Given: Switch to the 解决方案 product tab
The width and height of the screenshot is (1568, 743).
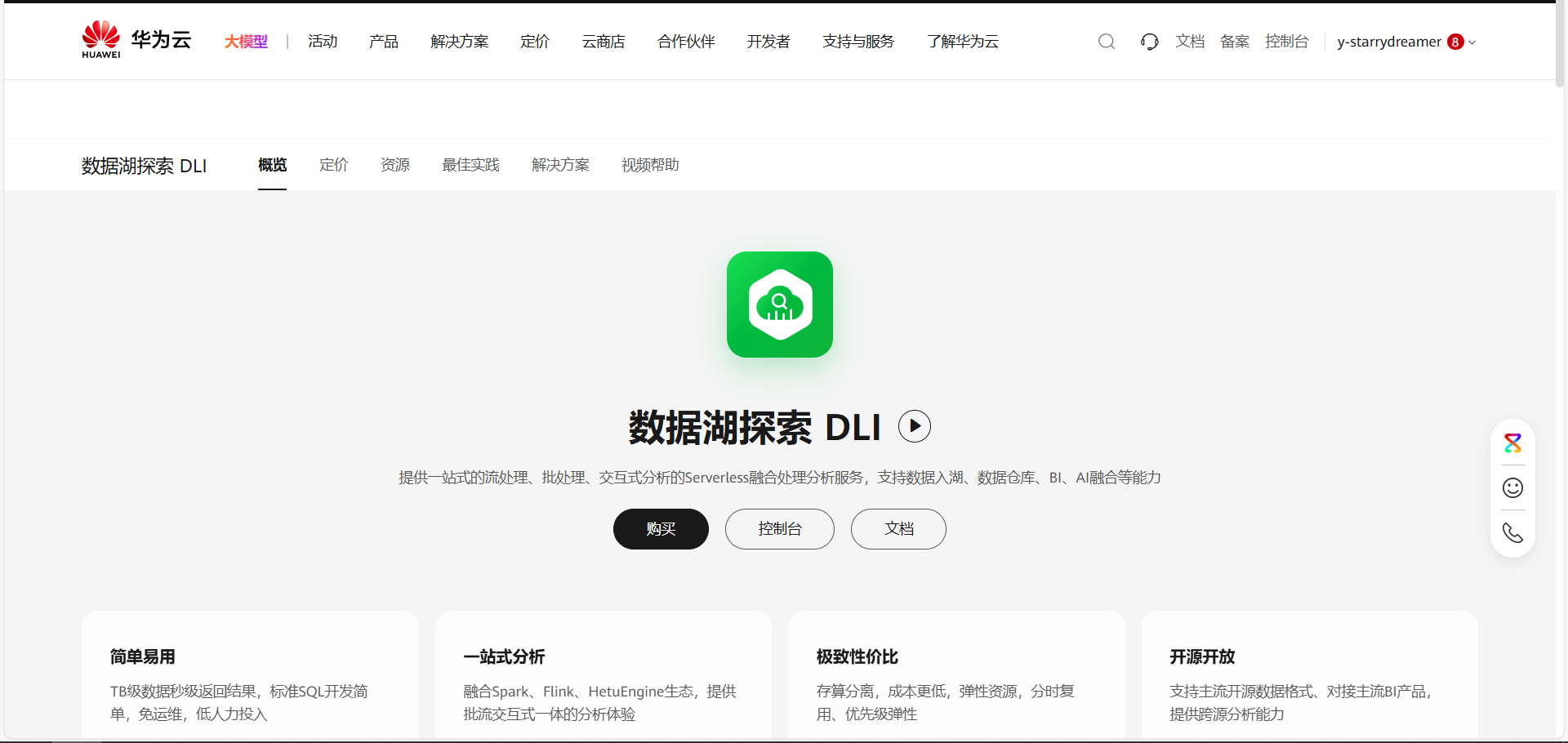Looking at the screenshot, I should click(x=560, y=165).
